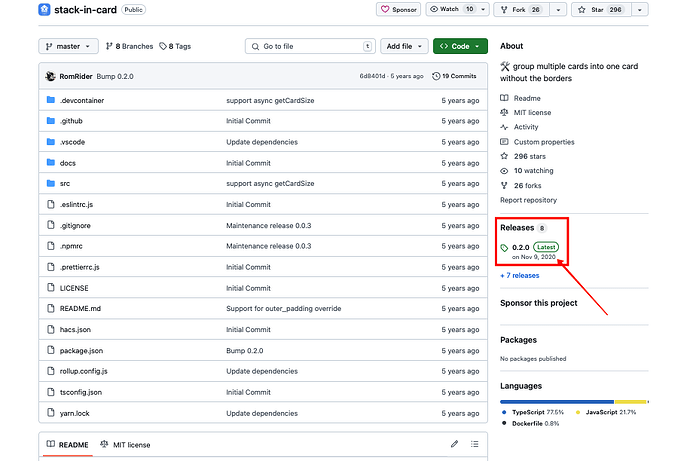Click the Go to file search field
This screenshot has height=461, width=690.
click(x=310, y=46)
